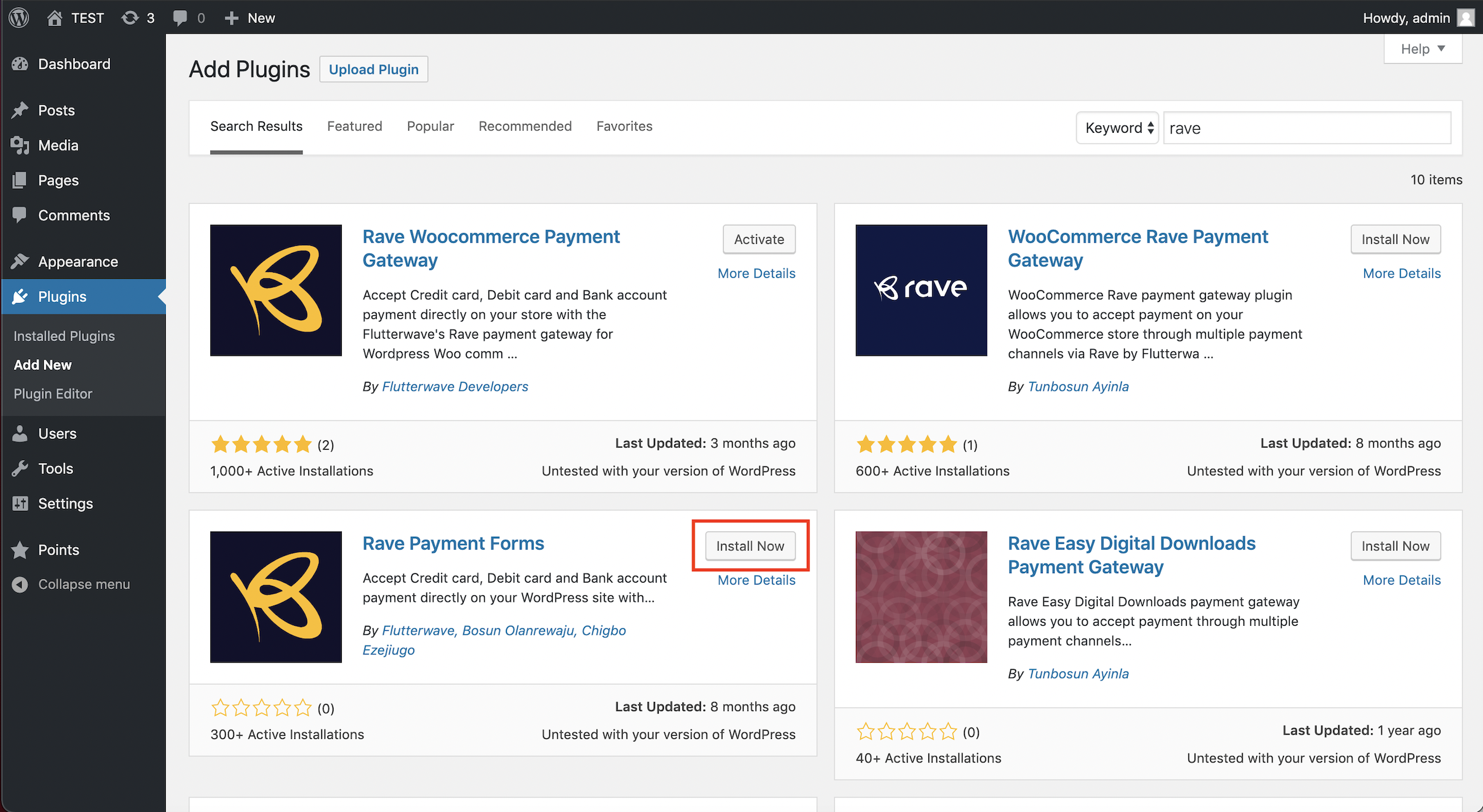
Task: Open Installed Plugins submenu item
Action: point(64,335)
